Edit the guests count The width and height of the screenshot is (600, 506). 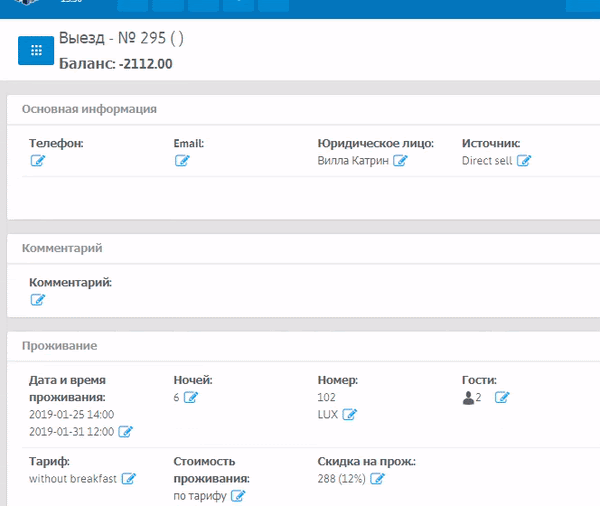[502, 398]
